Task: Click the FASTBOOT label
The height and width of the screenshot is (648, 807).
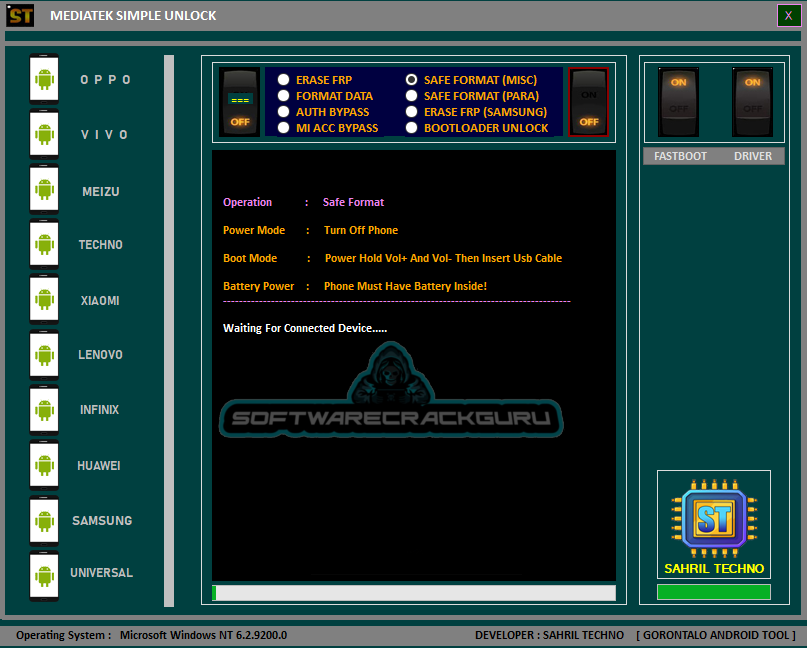Action: point(680,156)
